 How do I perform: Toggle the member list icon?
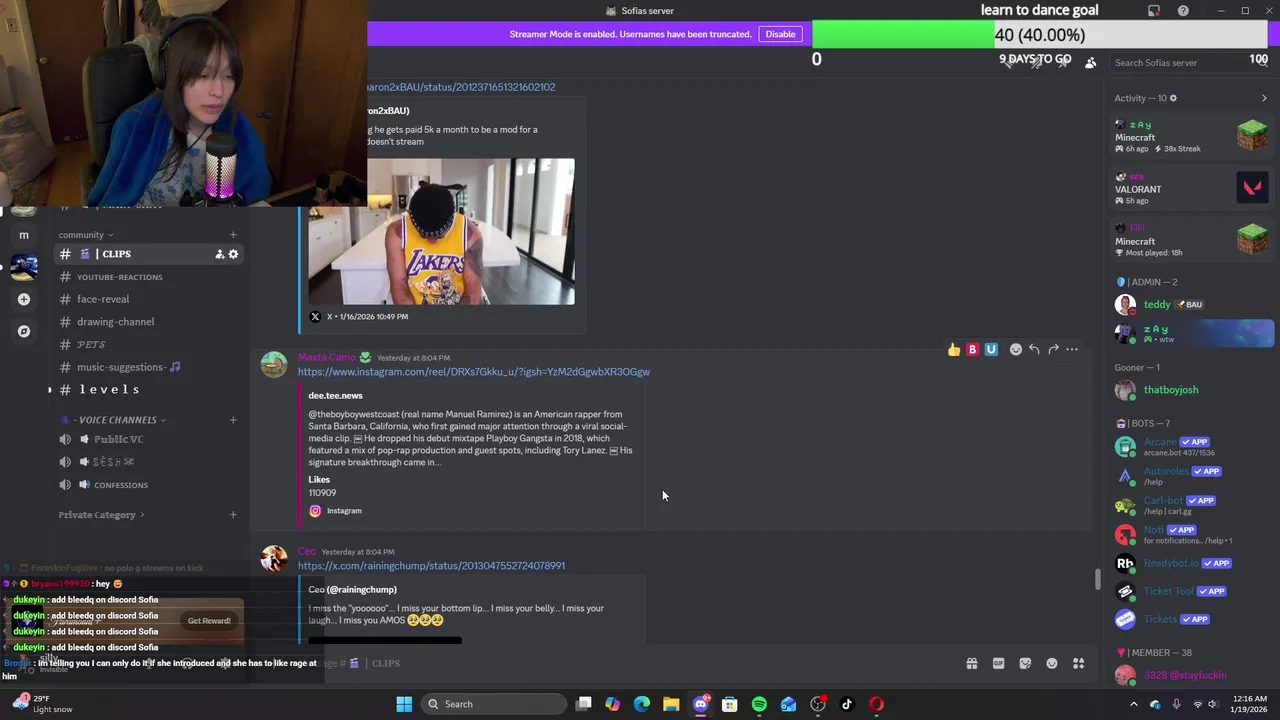1091,62
